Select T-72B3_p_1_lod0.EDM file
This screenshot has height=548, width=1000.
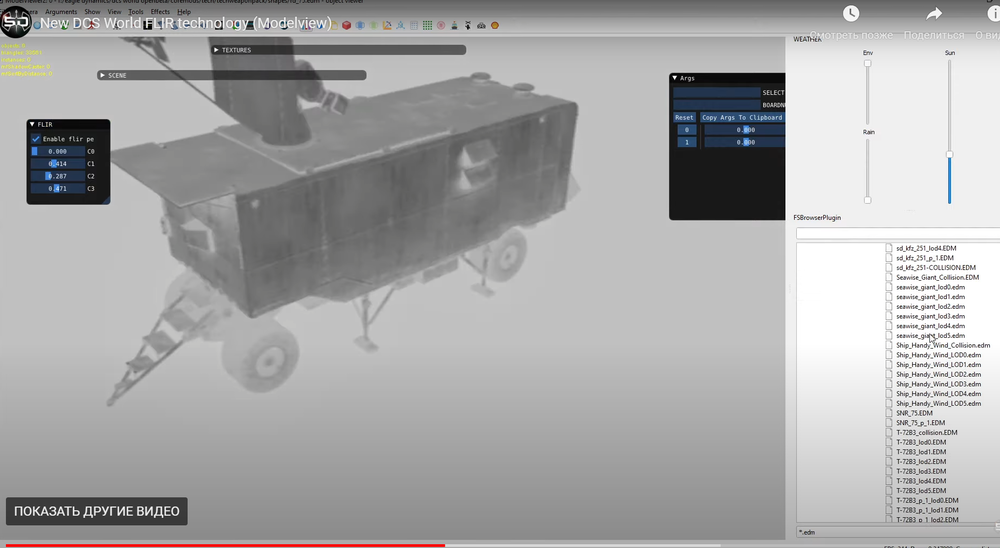pyautogui.click(x=927, y=501)
